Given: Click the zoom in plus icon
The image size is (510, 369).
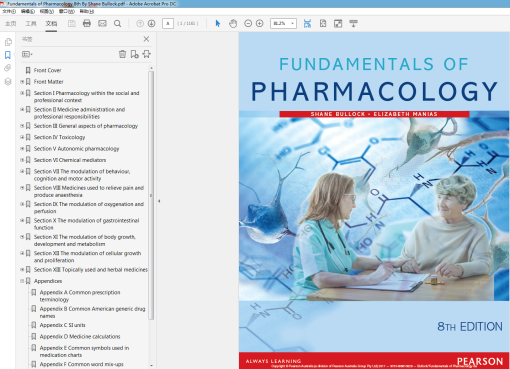Looking at the screenshot, I should (x=259, y=23).
